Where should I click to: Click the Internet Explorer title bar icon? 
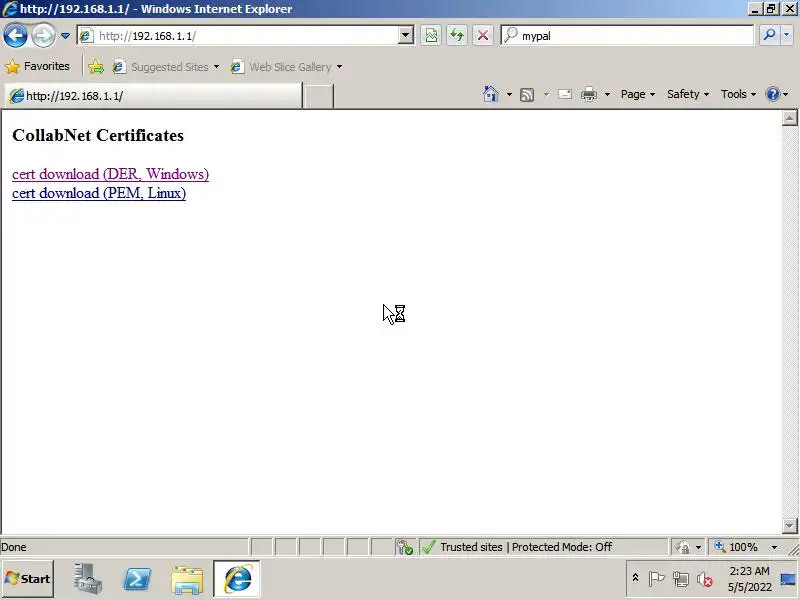click(x=10, y=9)
